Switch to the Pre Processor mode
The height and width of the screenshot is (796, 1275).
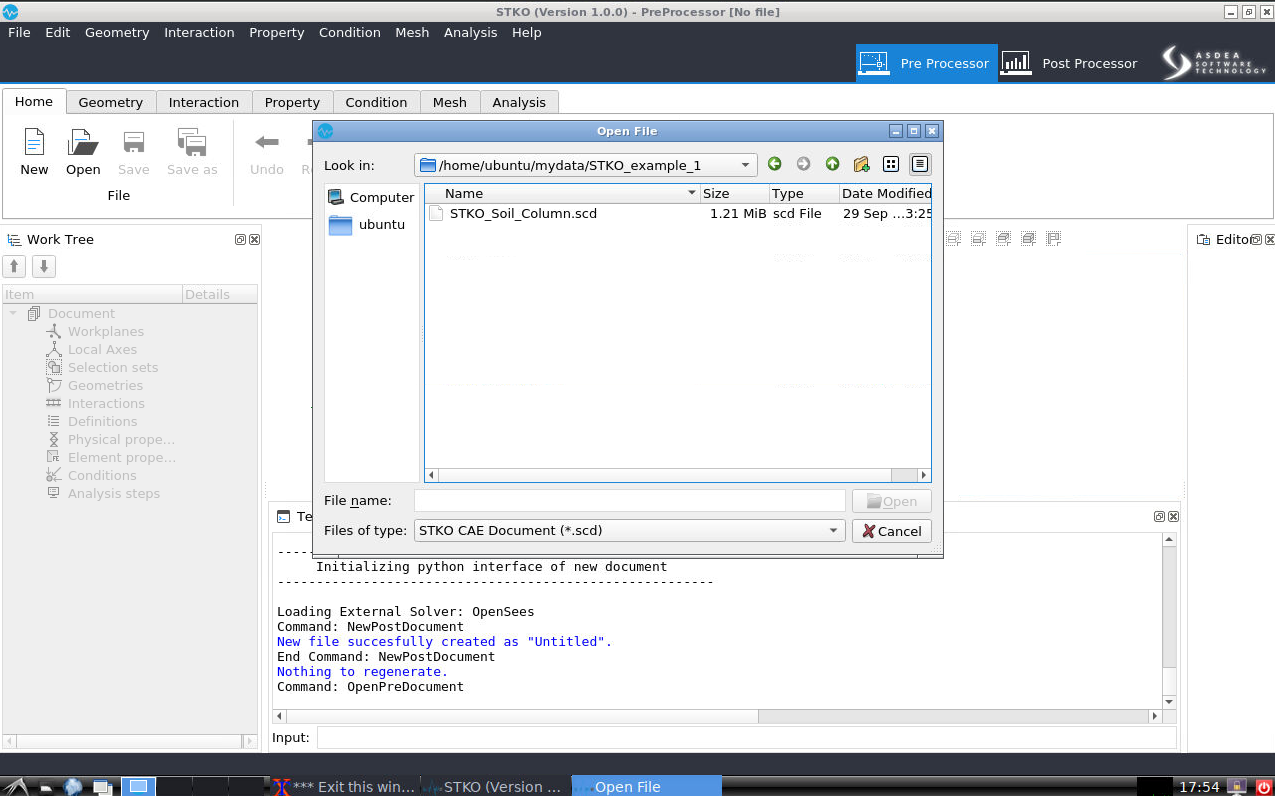click(x=927, y=63)
